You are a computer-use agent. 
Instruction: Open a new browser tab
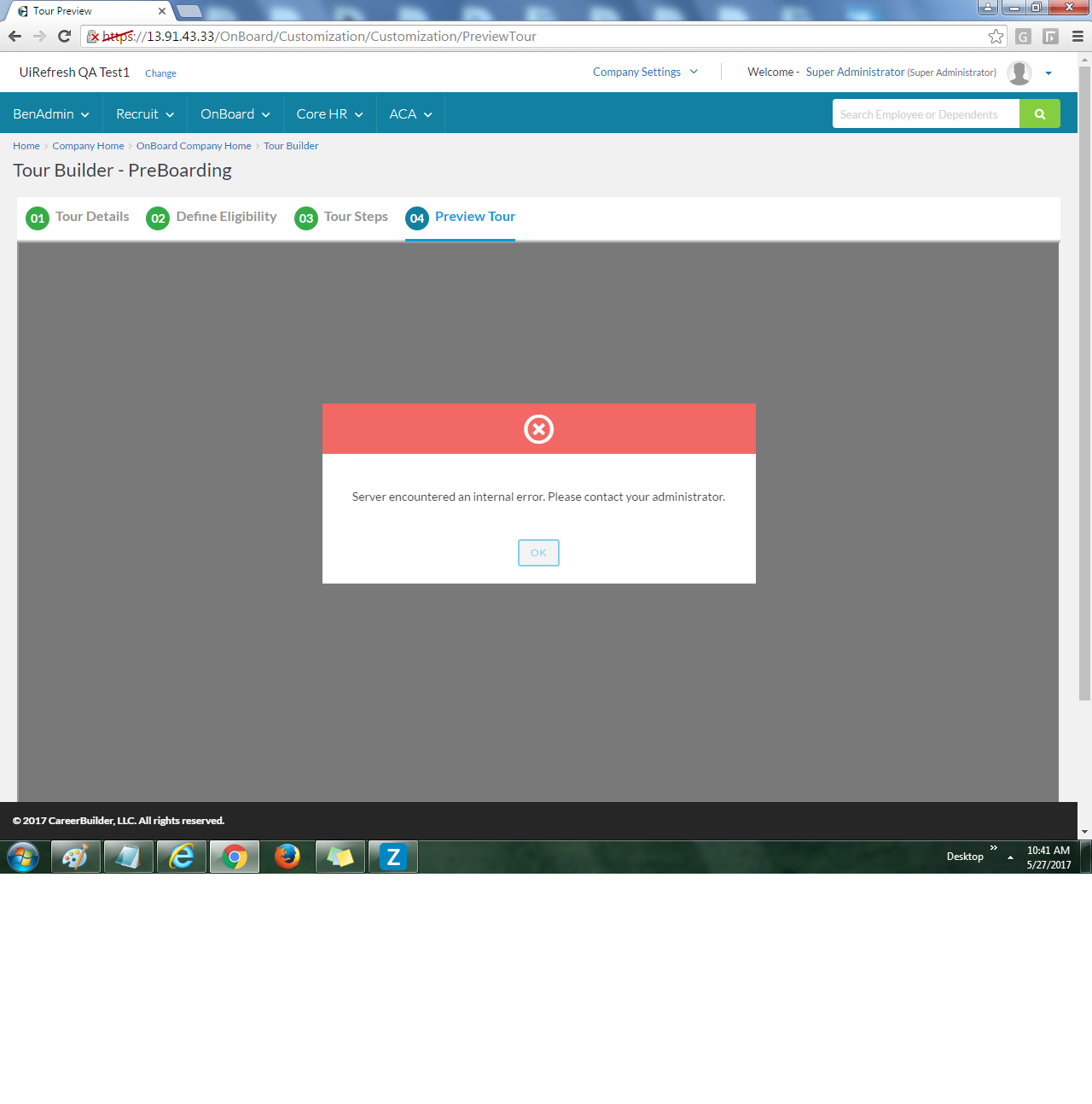point(189,11)
